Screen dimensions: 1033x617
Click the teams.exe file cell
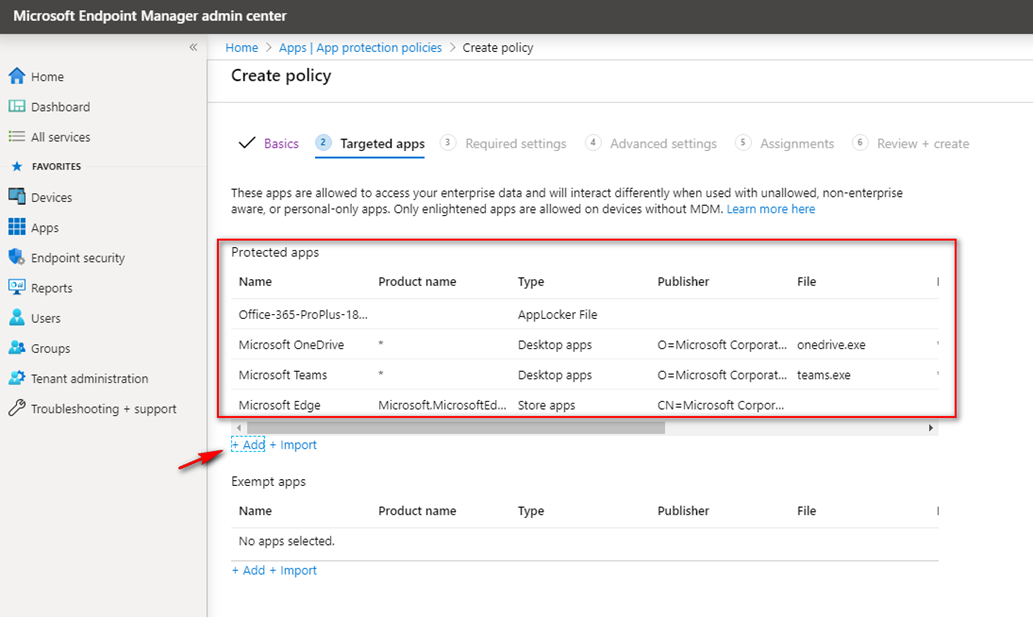pyautogui.click(x=824, y=375)
